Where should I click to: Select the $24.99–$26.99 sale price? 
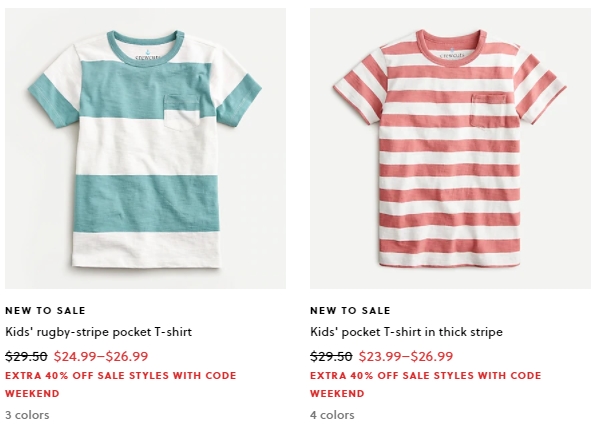click(101, 356)
